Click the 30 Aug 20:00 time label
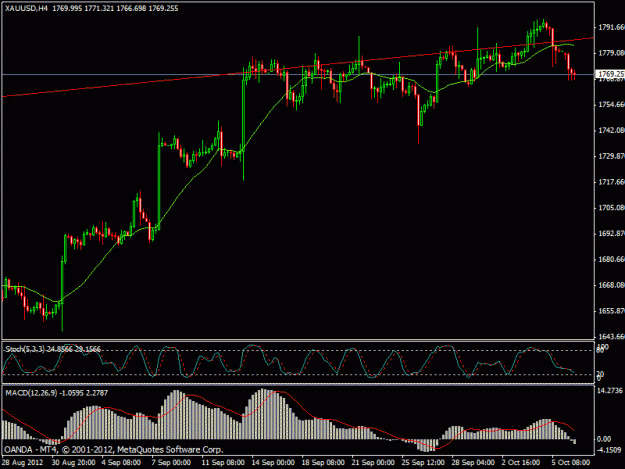Image resolution: width=625 pixels, height=469 pixels. (x=73, y=463)
